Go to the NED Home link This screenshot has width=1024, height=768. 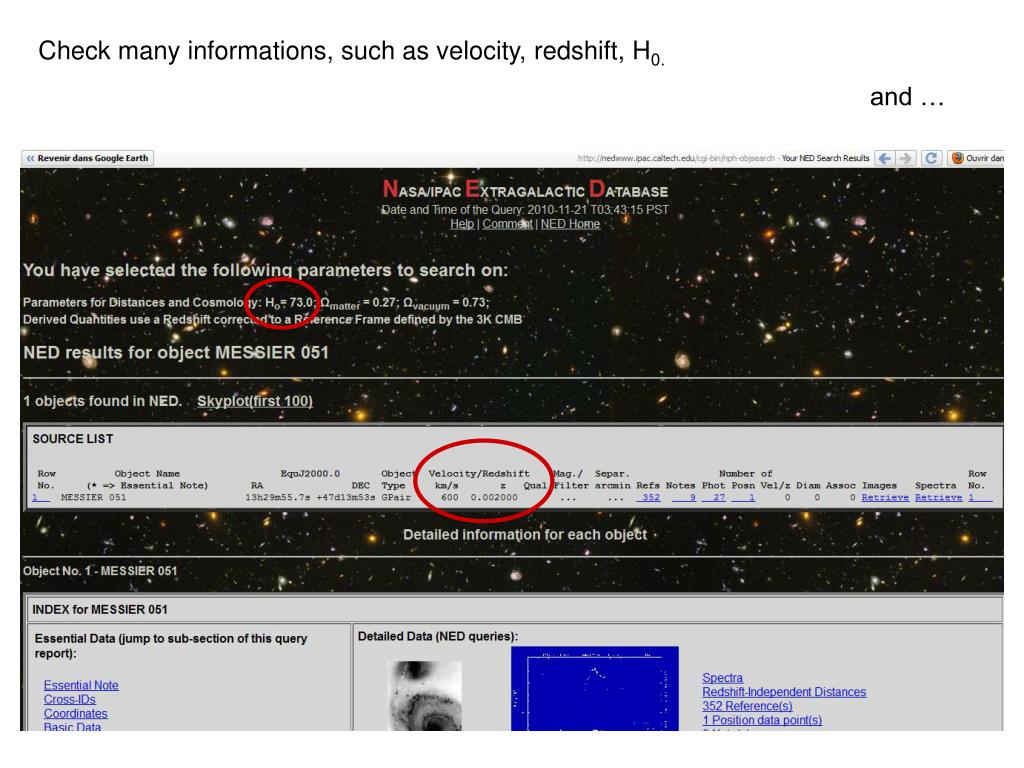tap(570, 224)
